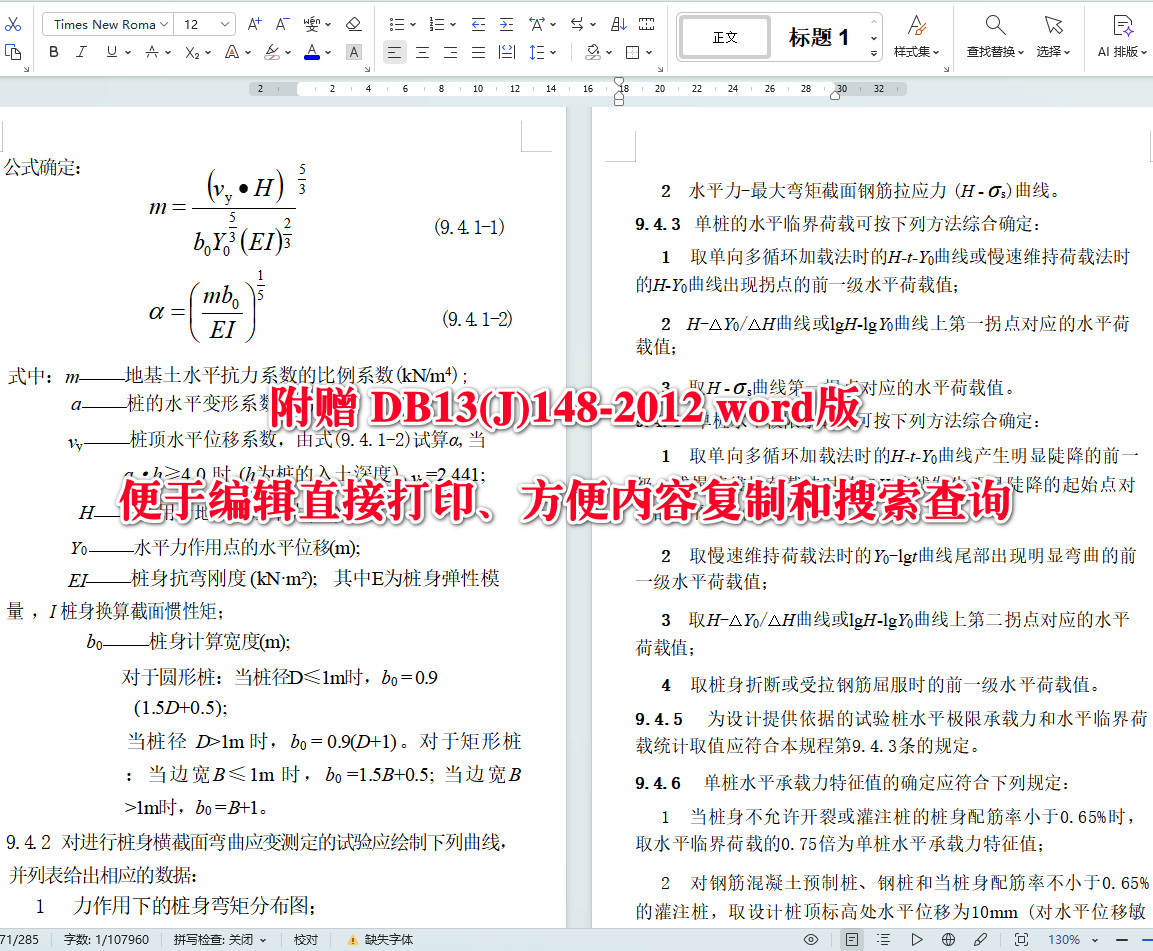Apply the blue font color A

click(312, 52)
